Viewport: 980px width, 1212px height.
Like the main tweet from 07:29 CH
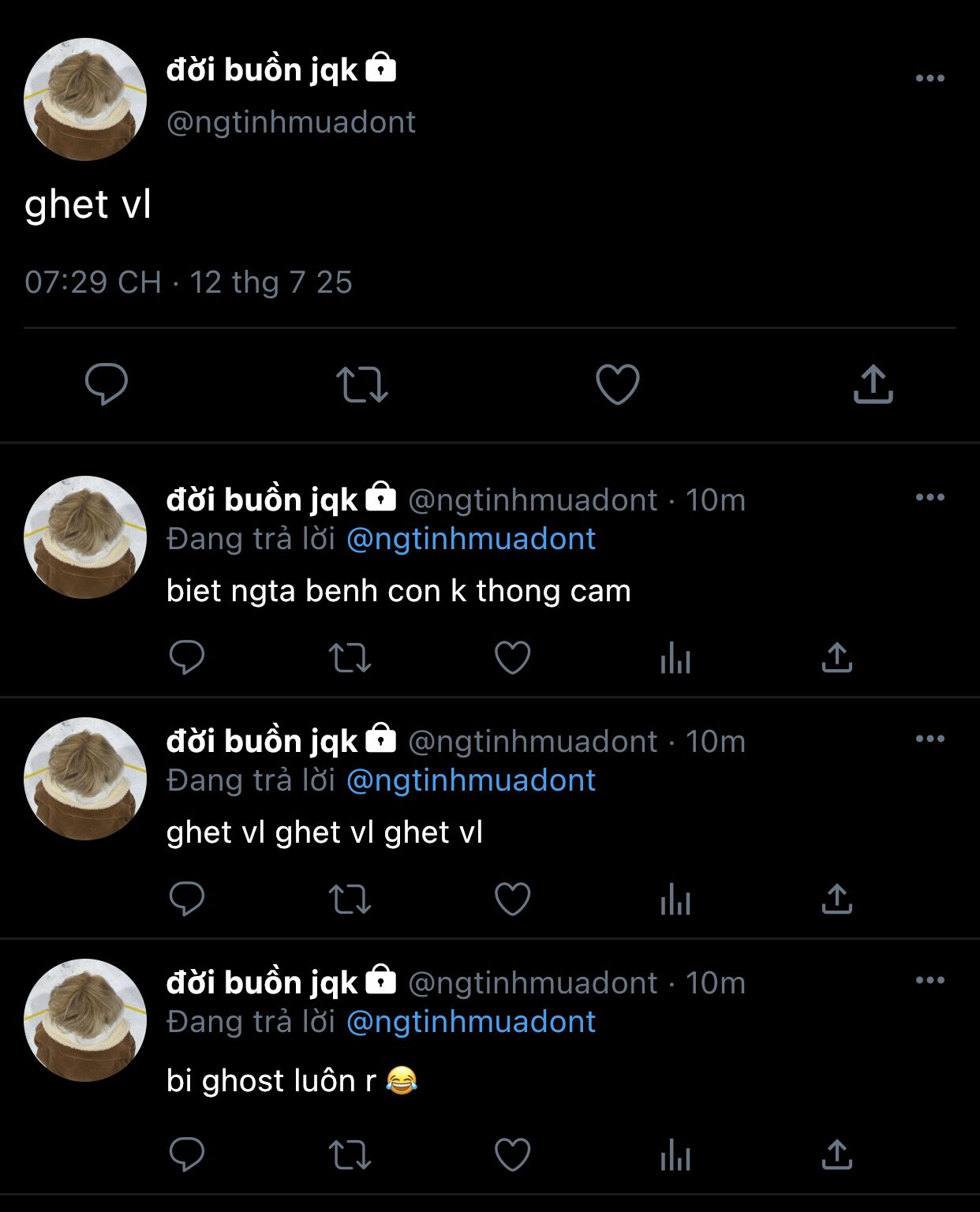(x=617, y=384)
